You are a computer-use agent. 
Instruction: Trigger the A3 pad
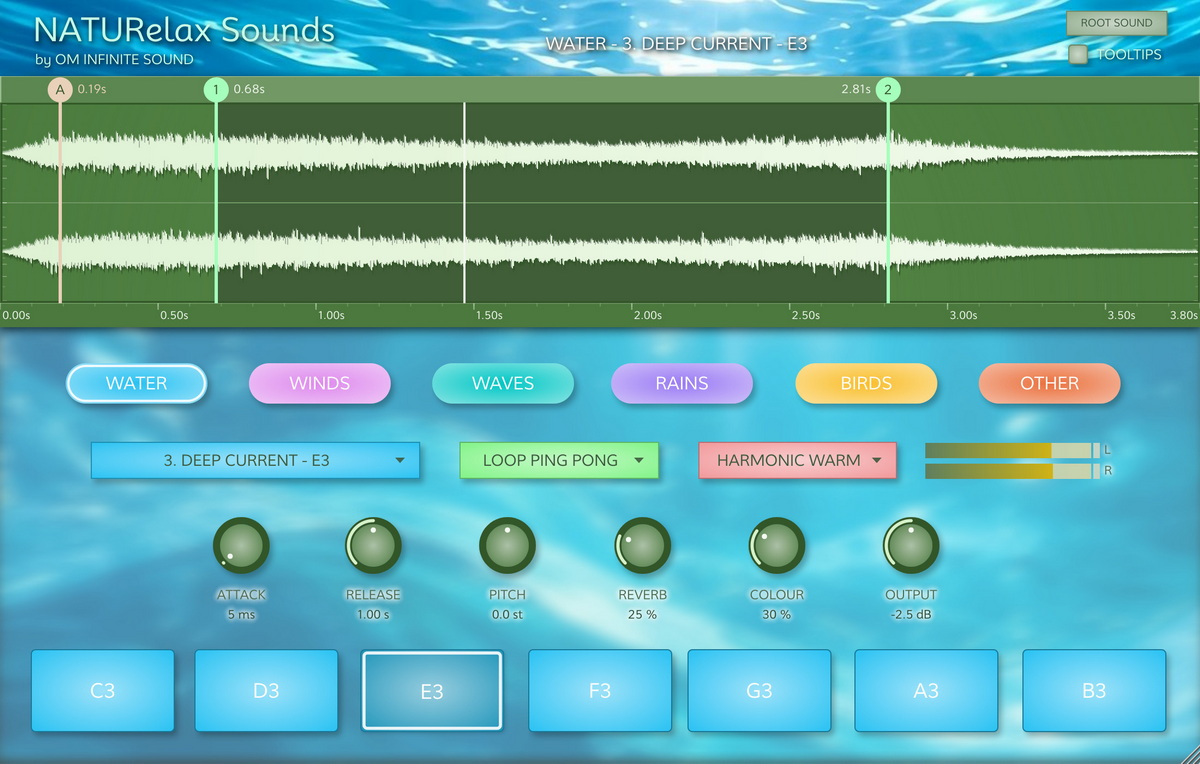pyautogui.click(x=926, y=691)
